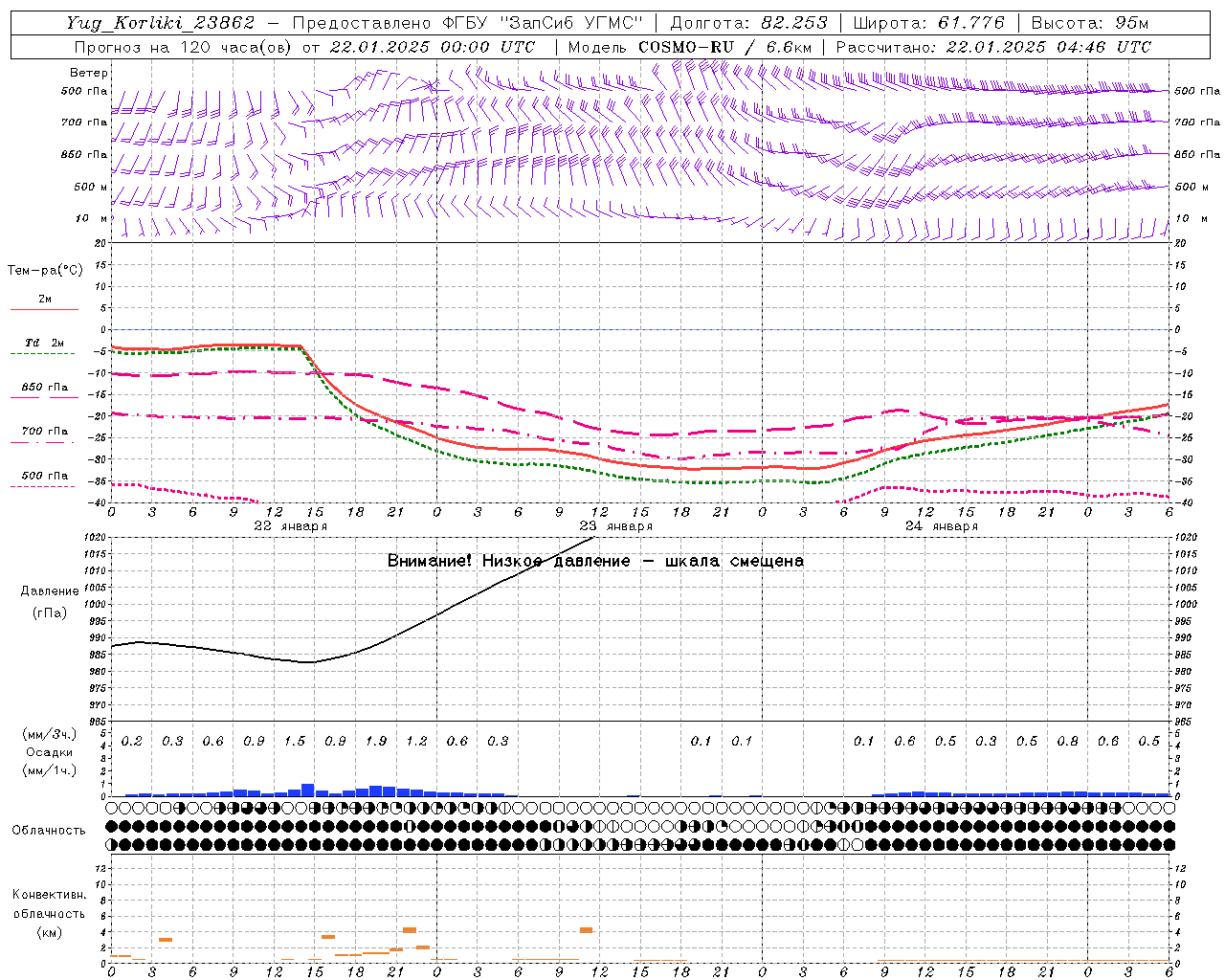Click the station title Yug_Korliki_23862

(161, 23)
